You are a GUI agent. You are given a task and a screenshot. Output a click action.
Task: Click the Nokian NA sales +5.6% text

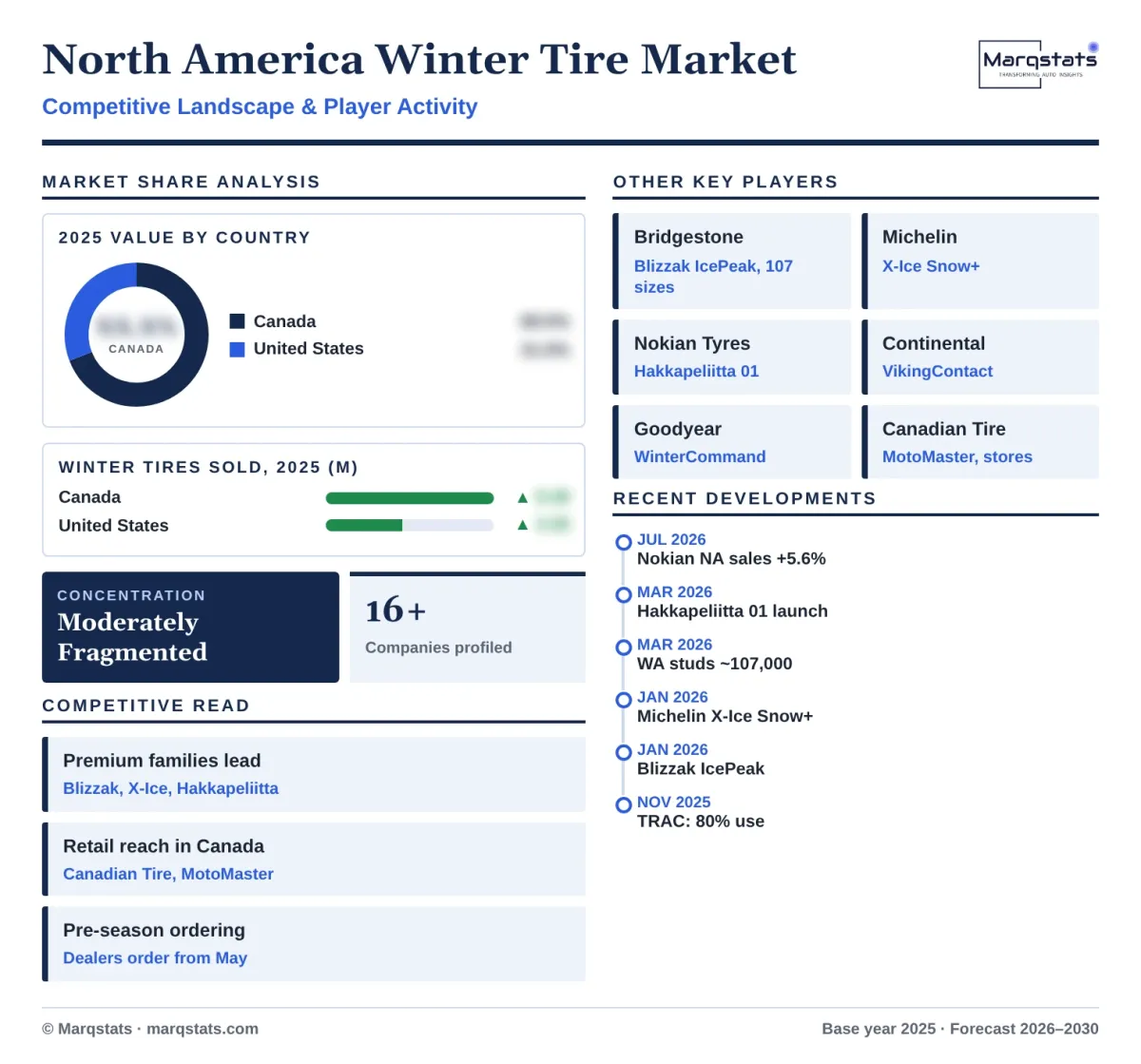click(x=731, y=559)
